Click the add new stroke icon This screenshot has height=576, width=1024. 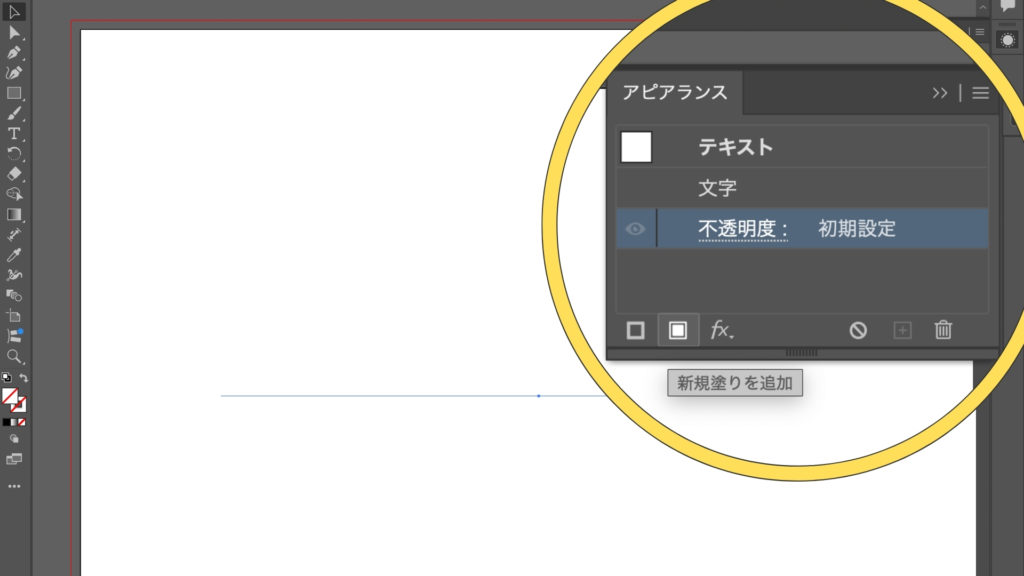(x=636, y=330)
